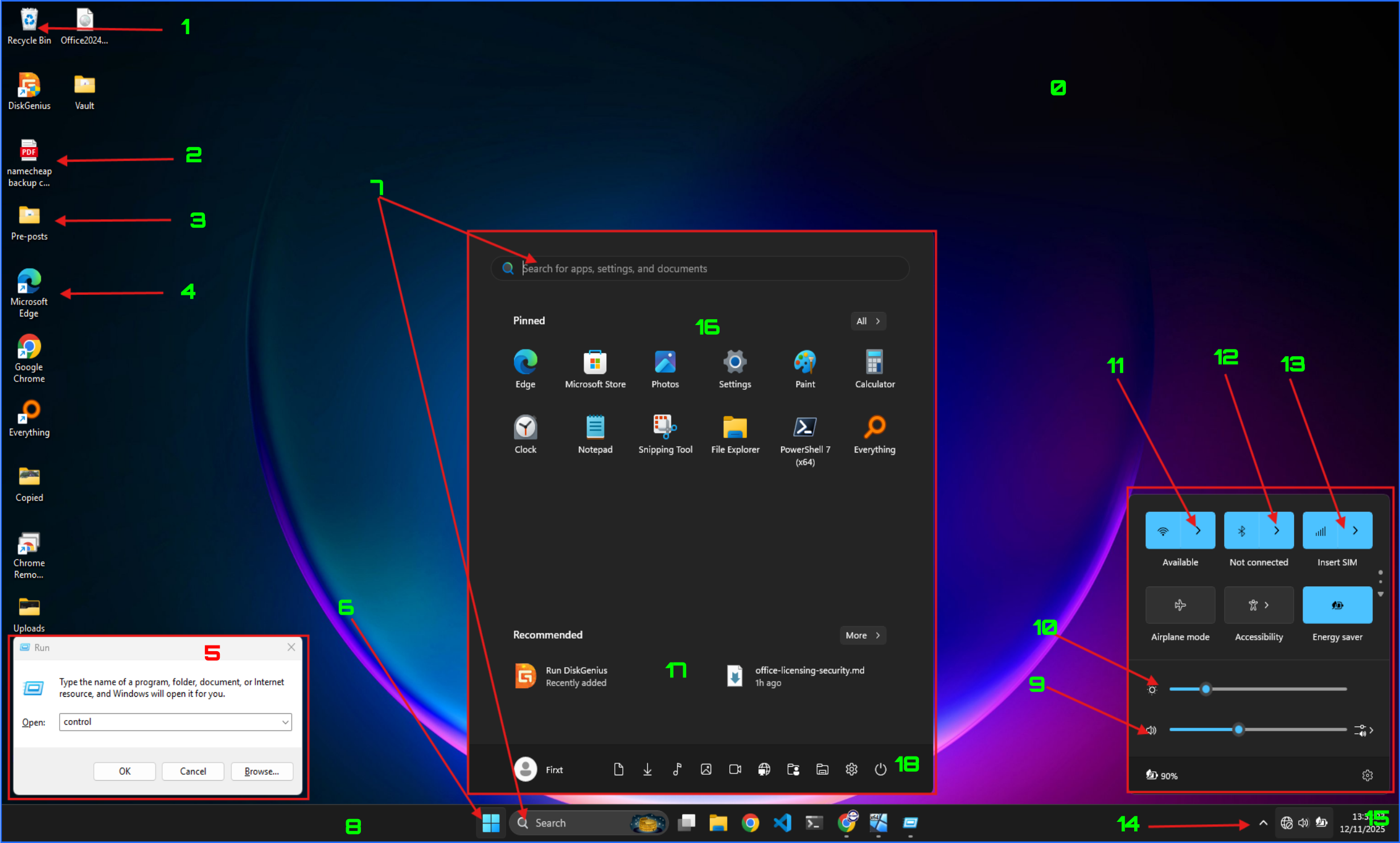This screenshot has width=1400, height=843.
Task: Toggle Wi-Fi in quick settings
Action: point(1163,531)
